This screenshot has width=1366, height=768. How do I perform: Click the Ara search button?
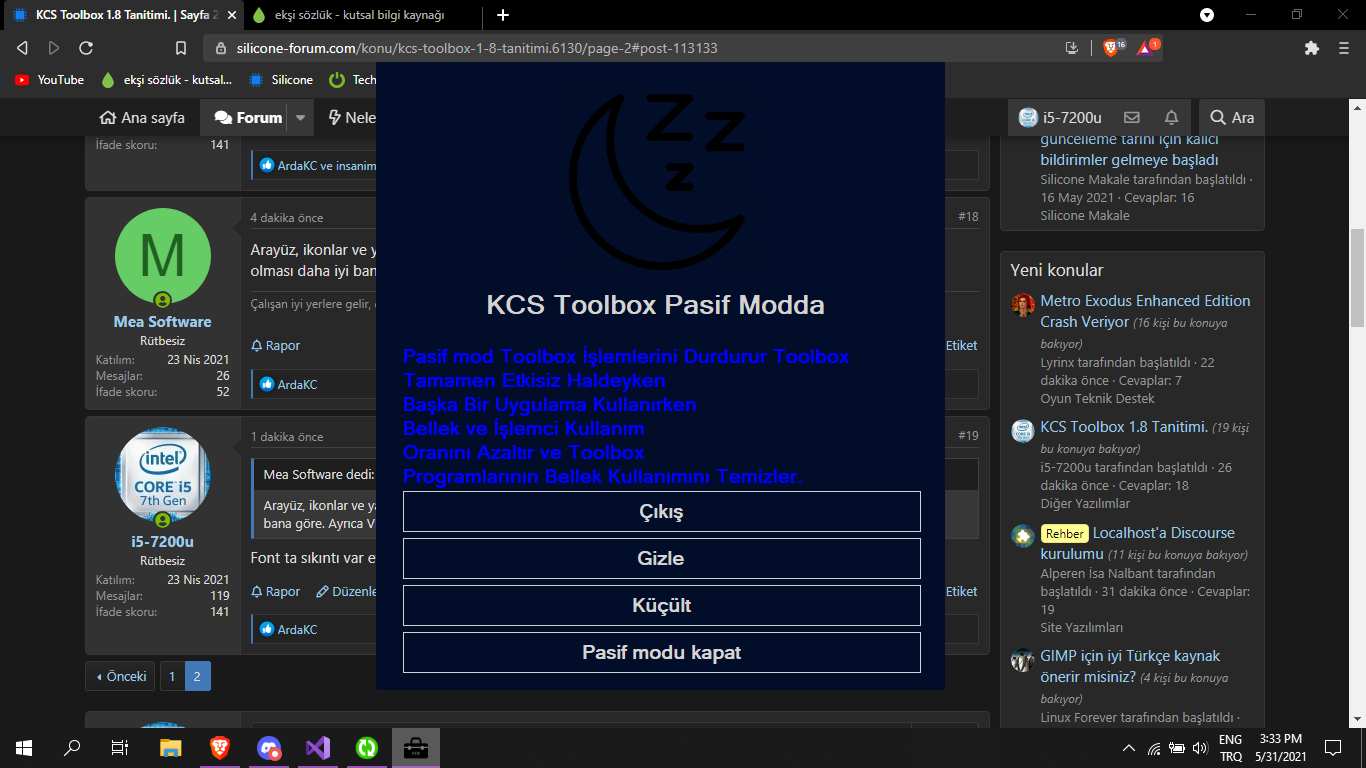[1231, 118]
